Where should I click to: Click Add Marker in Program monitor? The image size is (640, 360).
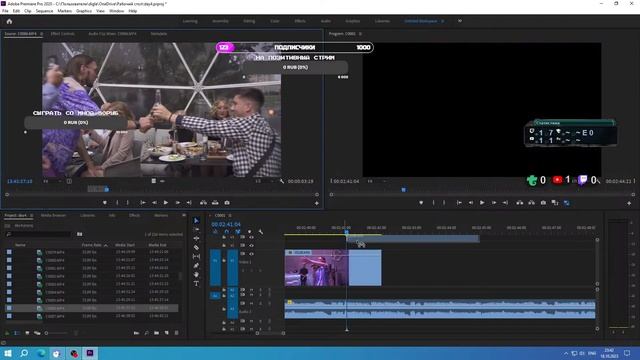421,202
